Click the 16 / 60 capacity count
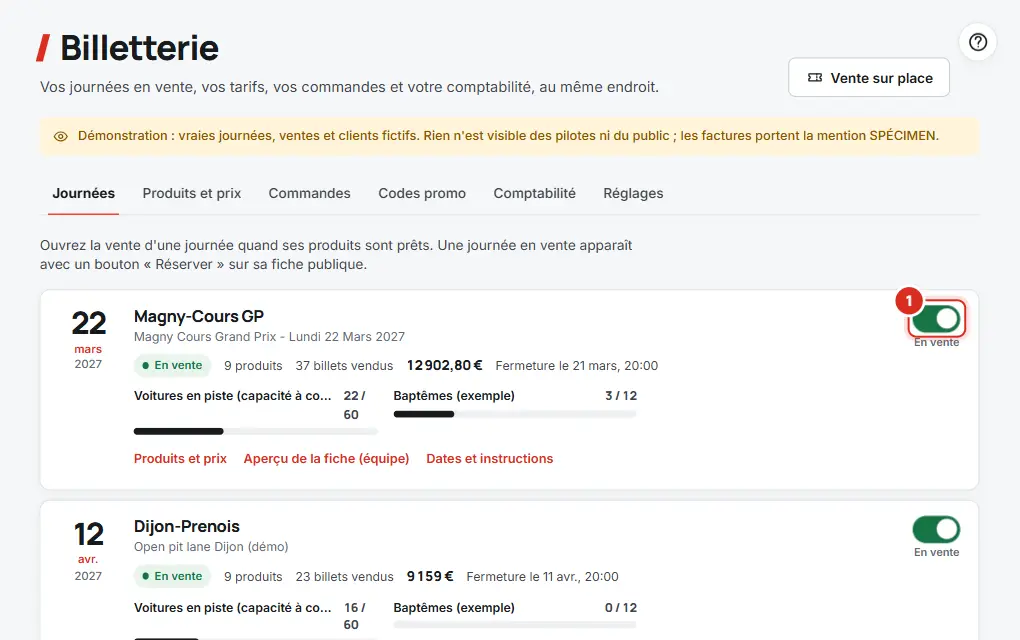1020x640 pixels. (354, 616)
